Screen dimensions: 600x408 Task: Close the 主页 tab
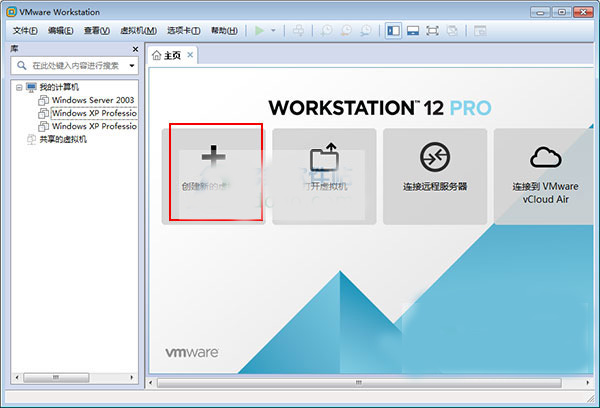(190, 55)
